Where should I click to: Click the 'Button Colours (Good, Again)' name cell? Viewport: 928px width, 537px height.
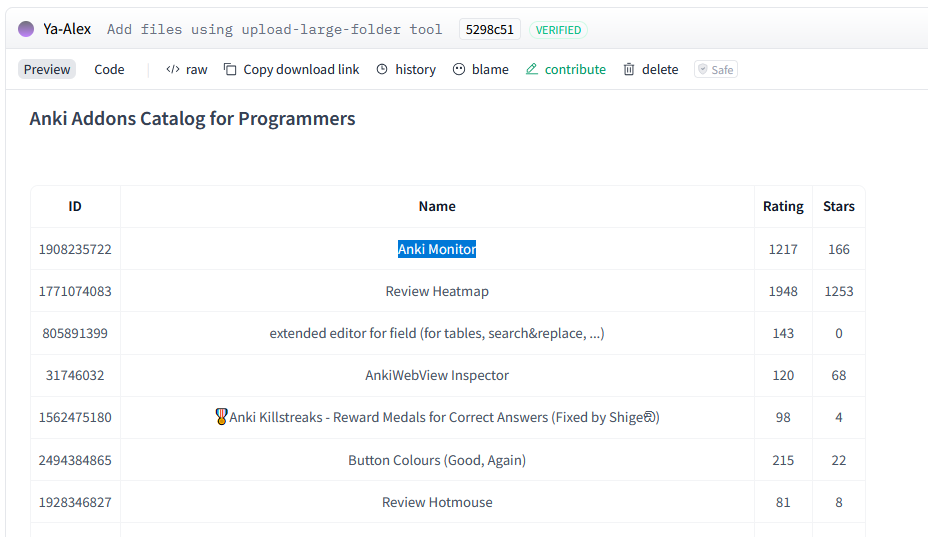pos(437,460)
